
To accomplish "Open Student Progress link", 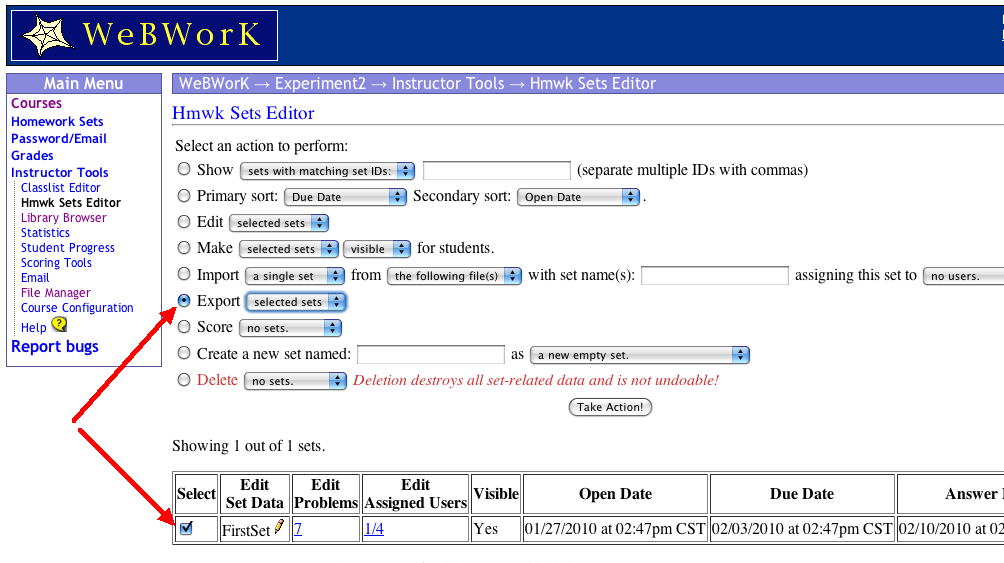I will coord(68,248).
